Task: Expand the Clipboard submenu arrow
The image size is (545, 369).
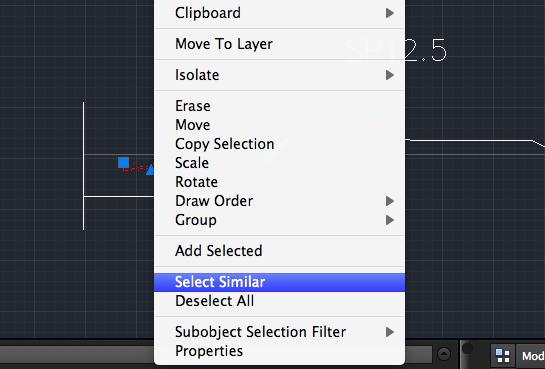Action: pyautogui.click(x=390, y=13)
